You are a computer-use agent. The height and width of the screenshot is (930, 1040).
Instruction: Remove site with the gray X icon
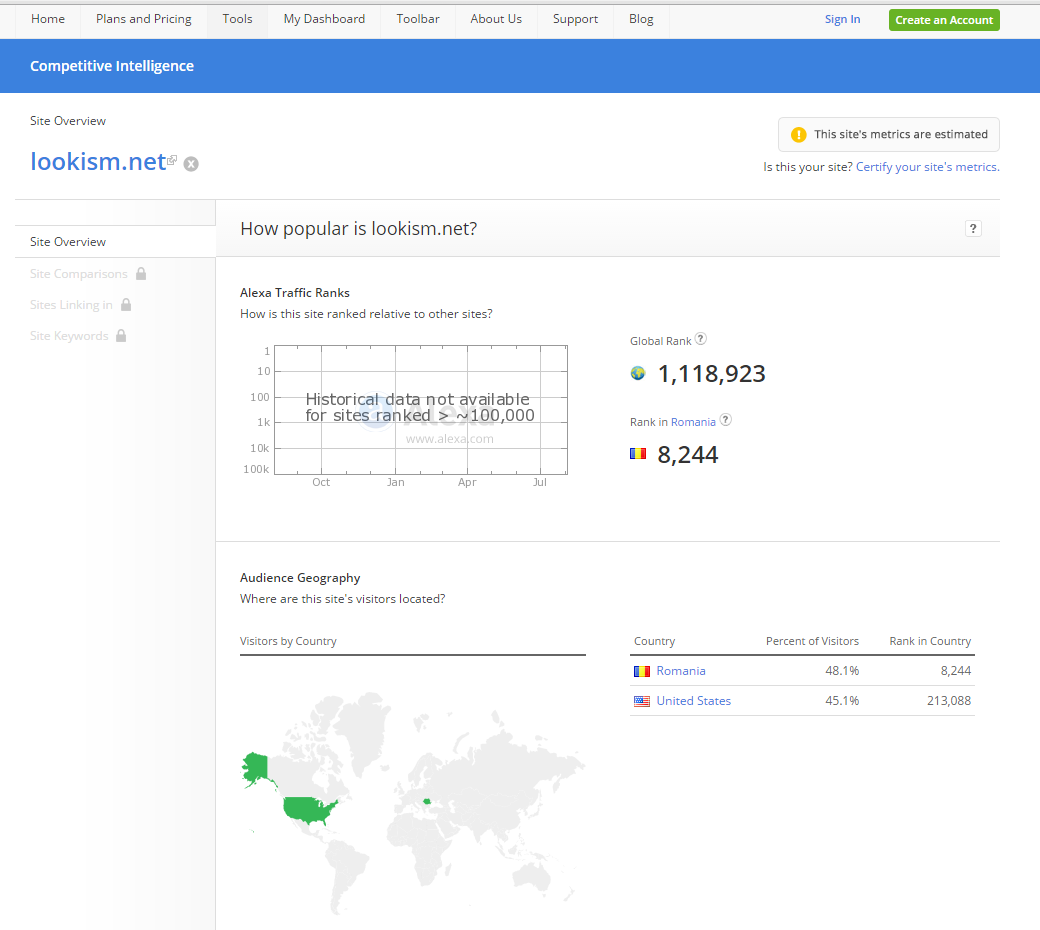[191, 164]
